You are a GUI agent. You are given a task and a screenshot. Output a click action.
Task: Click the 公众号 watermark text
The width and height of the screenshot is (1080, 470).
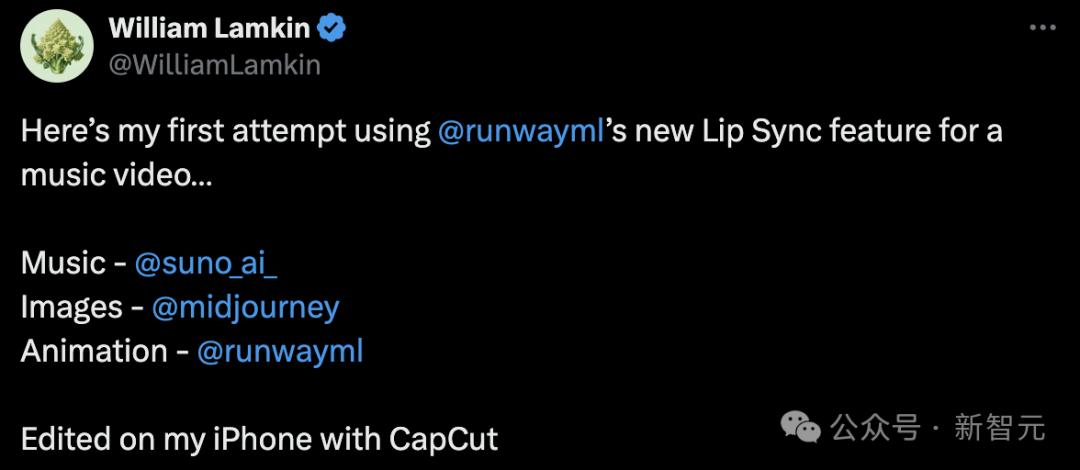click(x=875, y=428)
